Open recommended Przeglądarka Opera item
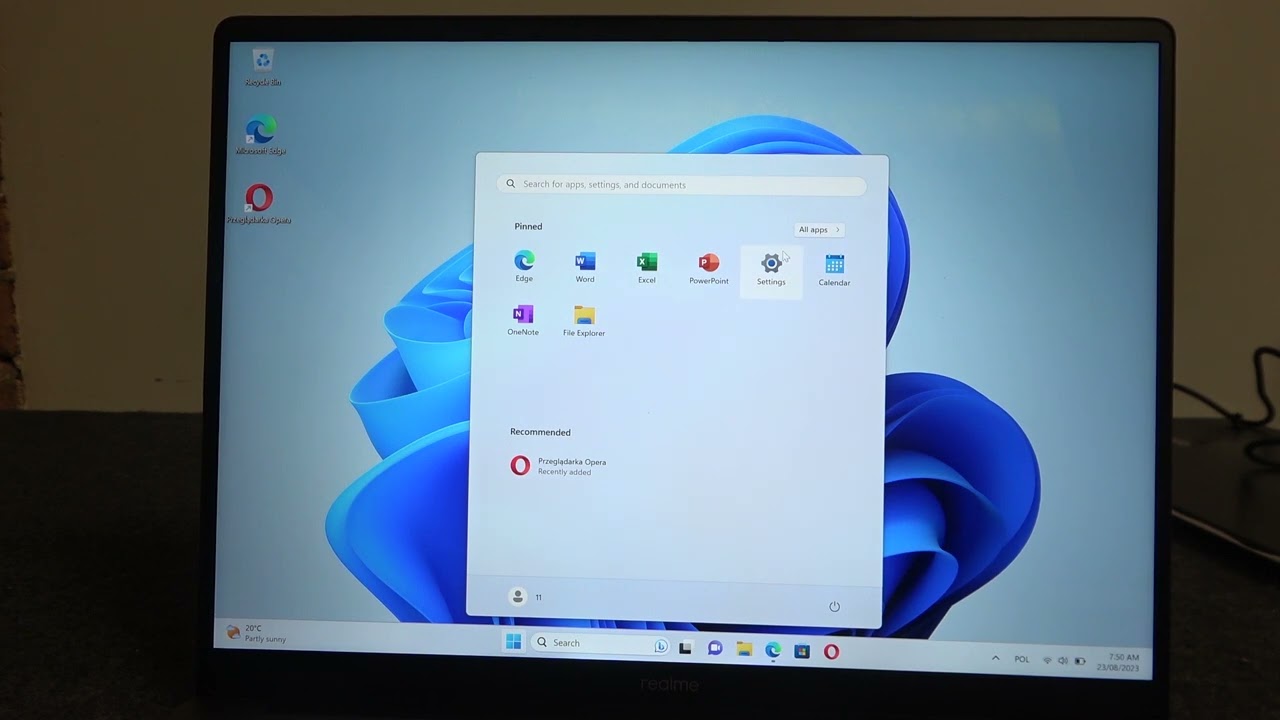1280x720 pixels. [560, 466]
